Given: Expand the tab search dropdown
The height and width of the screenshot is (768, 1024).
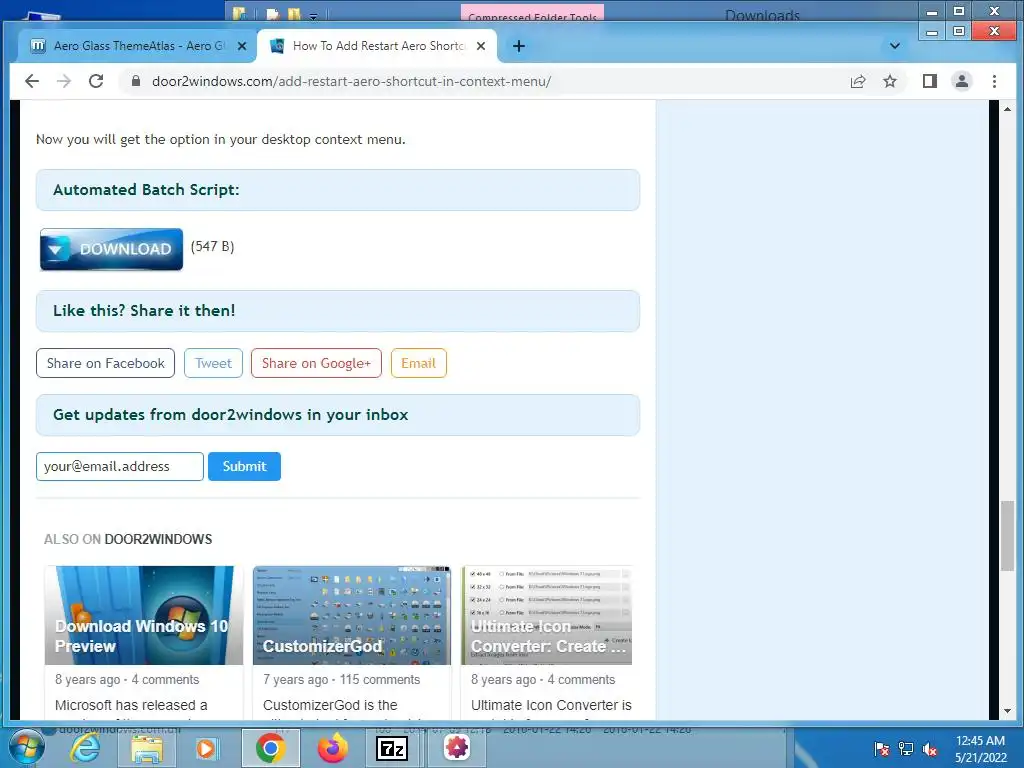Looking at the screenshot, I should click(895, 46).
